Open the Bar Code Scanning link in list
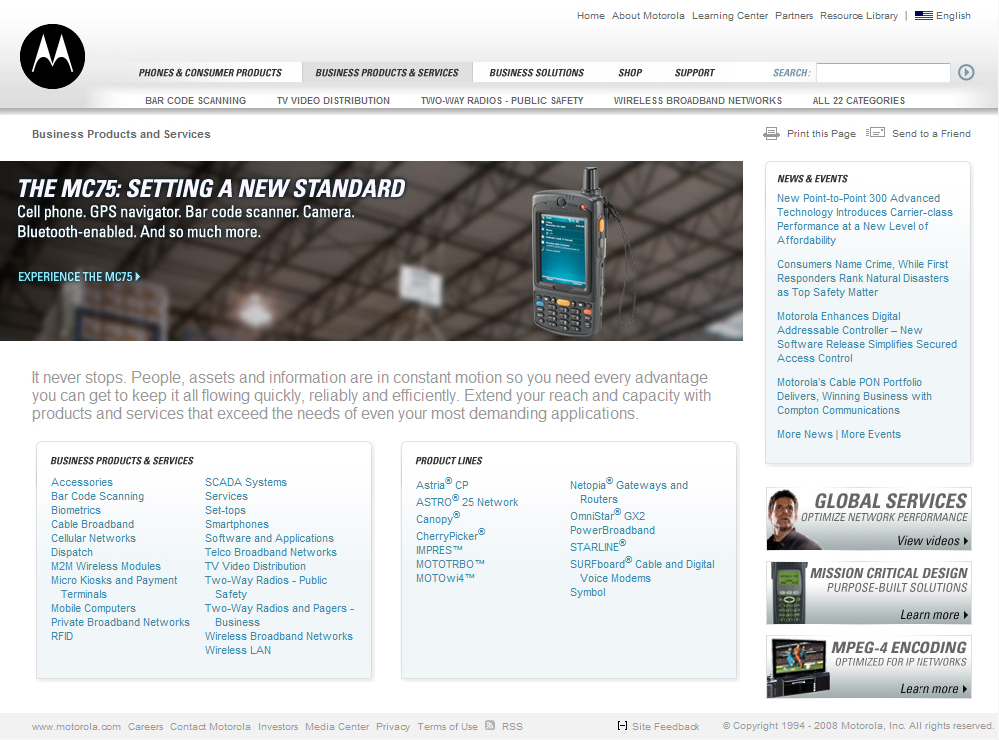The height and width of the screenshot is (740, 999). 97,496
